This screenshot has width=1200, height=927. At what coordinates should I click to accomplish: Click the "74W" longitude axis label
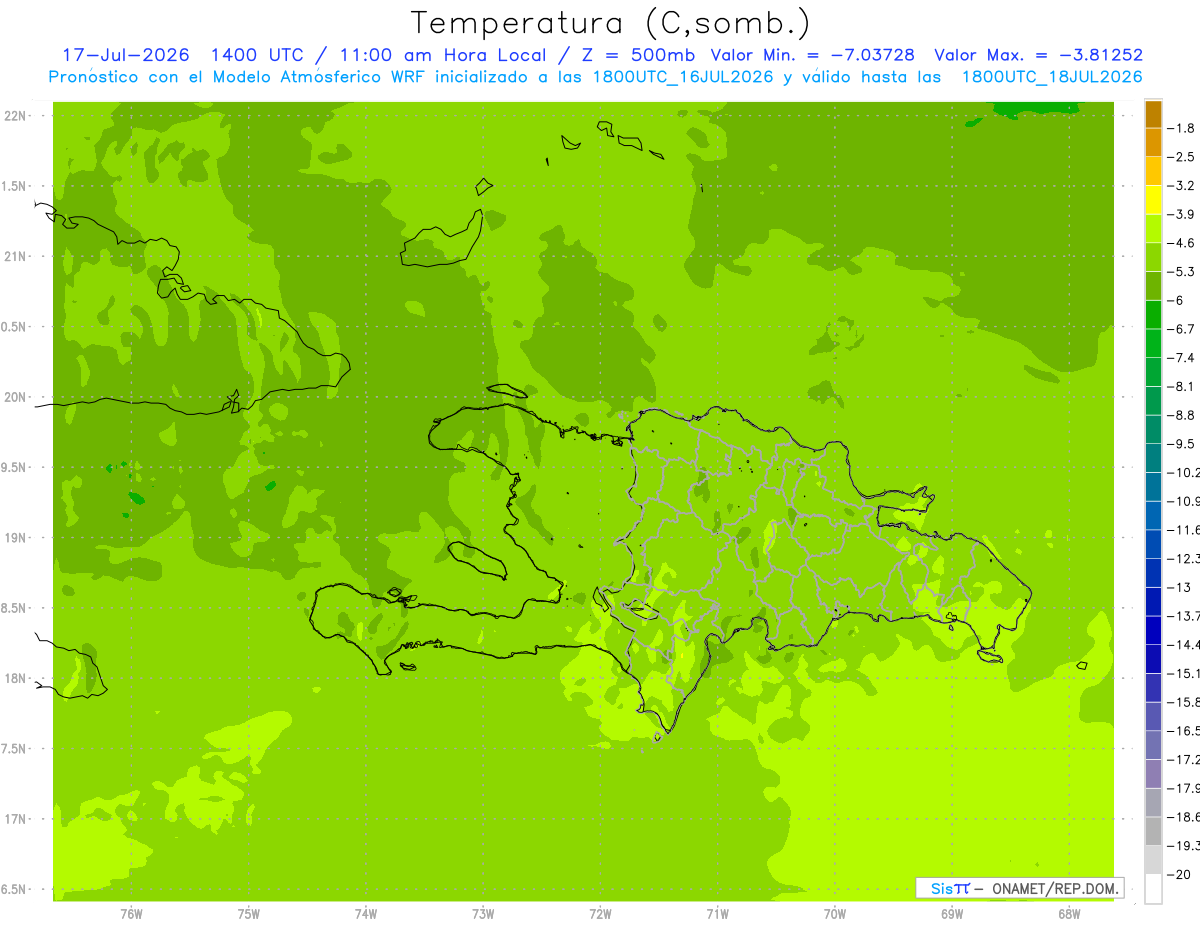pyautogui.click(x=366, y=914)
